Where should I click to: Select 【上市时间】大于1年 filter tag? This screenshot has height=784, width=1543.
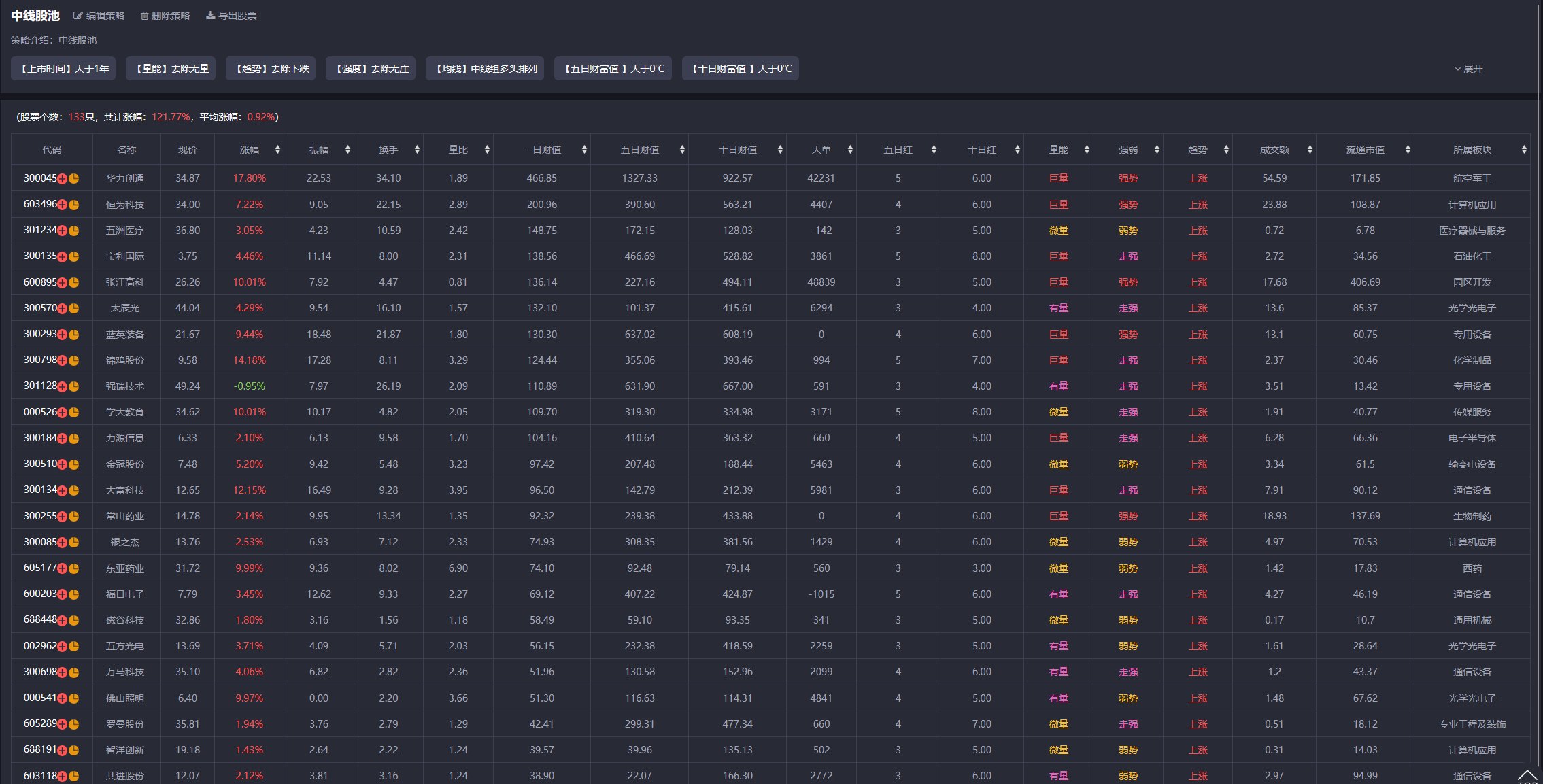63,69
